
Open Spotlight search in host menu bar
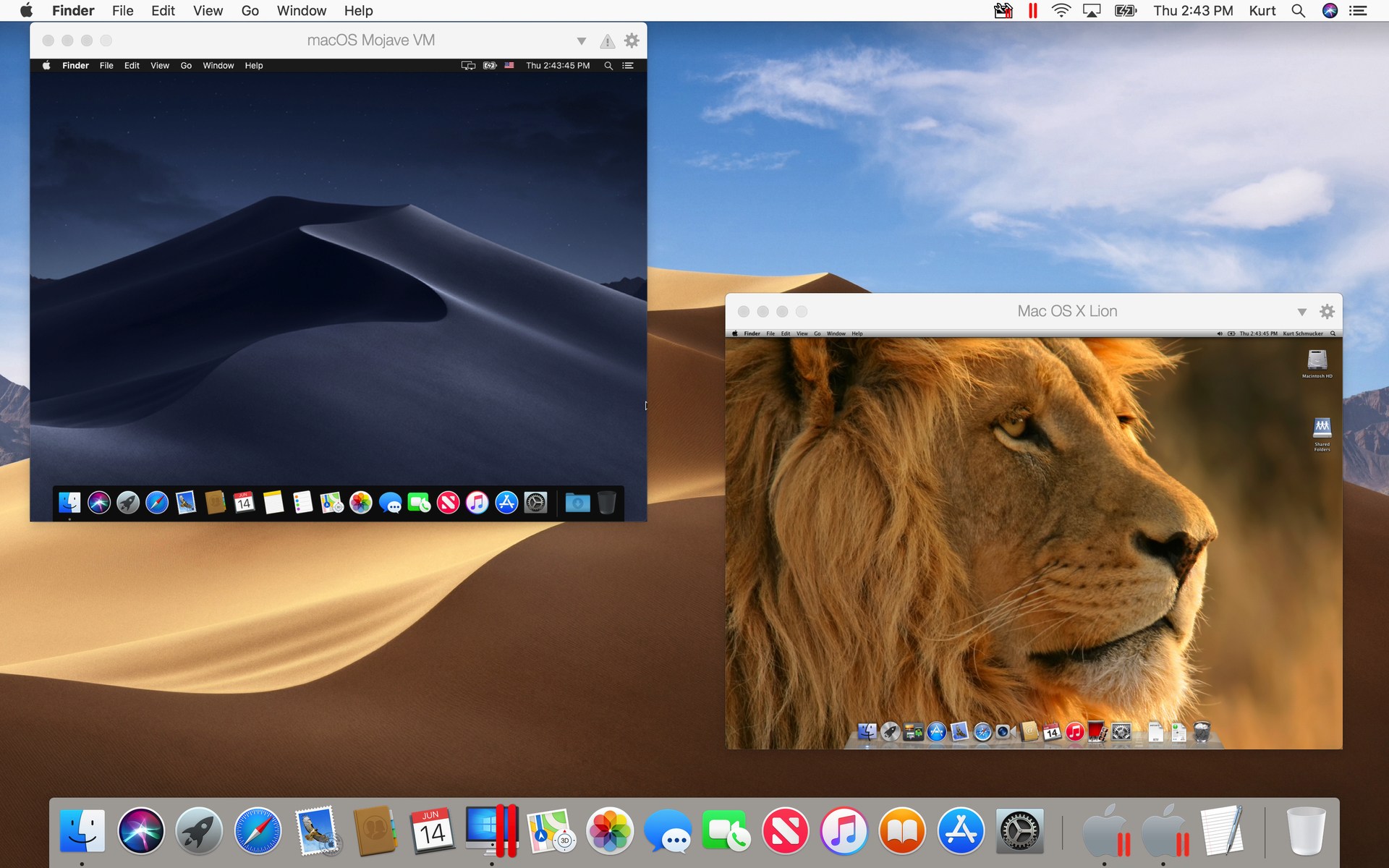click(1299, 11)
